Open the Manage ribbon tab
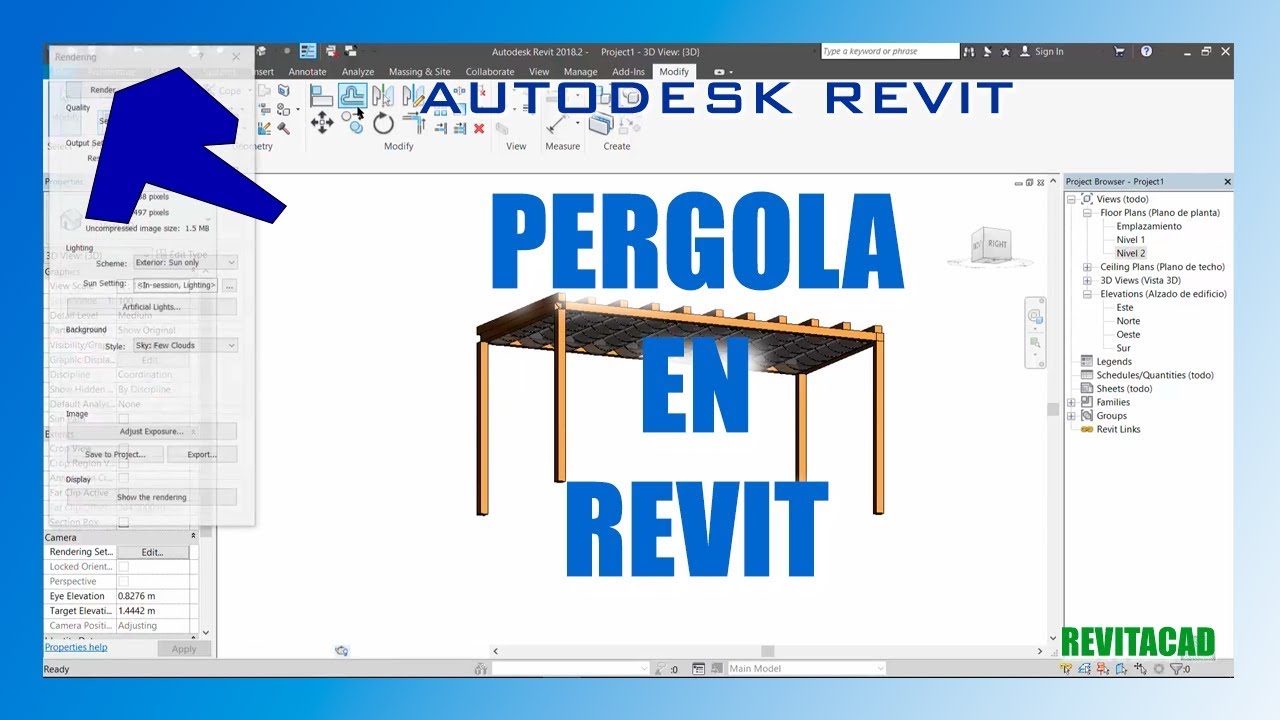The height and width of the screenshot is (720, 1280). coord(580,72)
